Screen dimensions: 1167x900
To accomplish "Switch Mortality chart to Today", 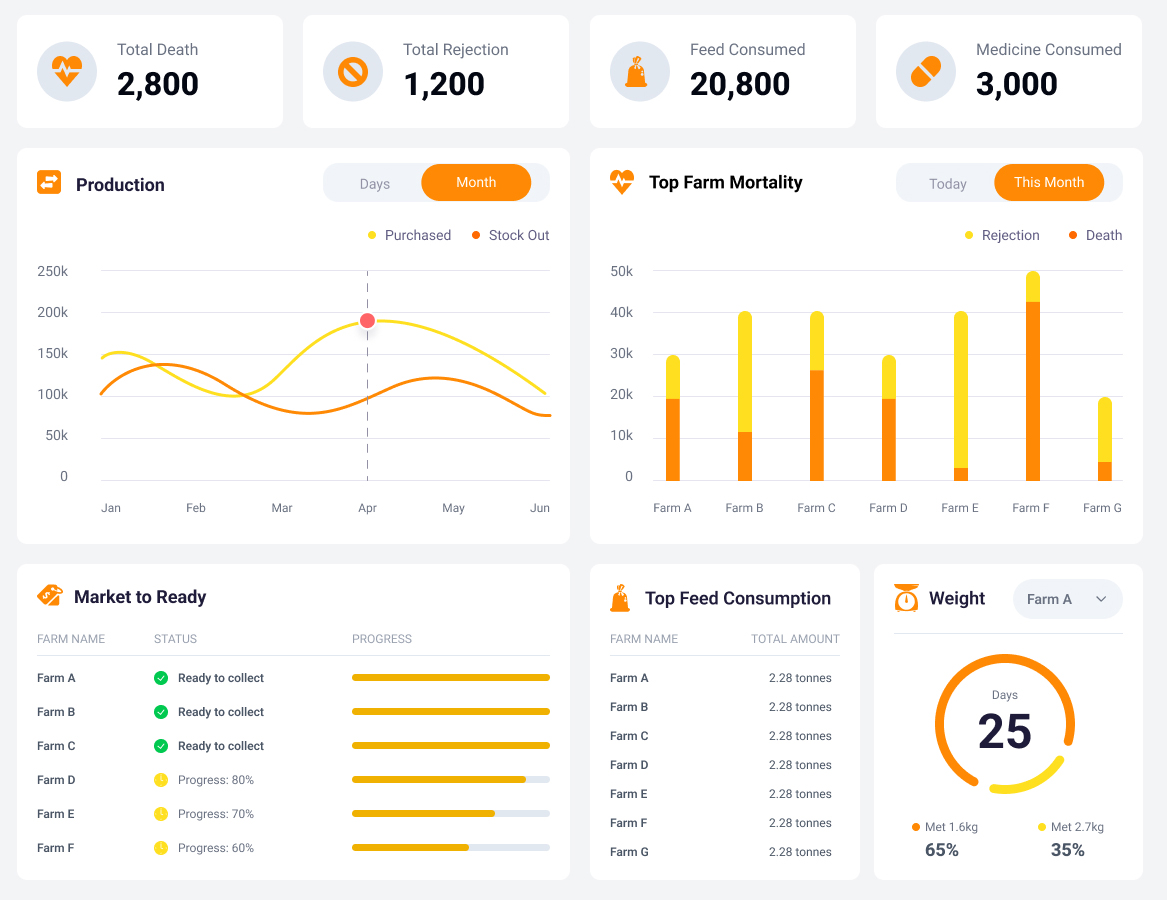I will pos(947,183).
